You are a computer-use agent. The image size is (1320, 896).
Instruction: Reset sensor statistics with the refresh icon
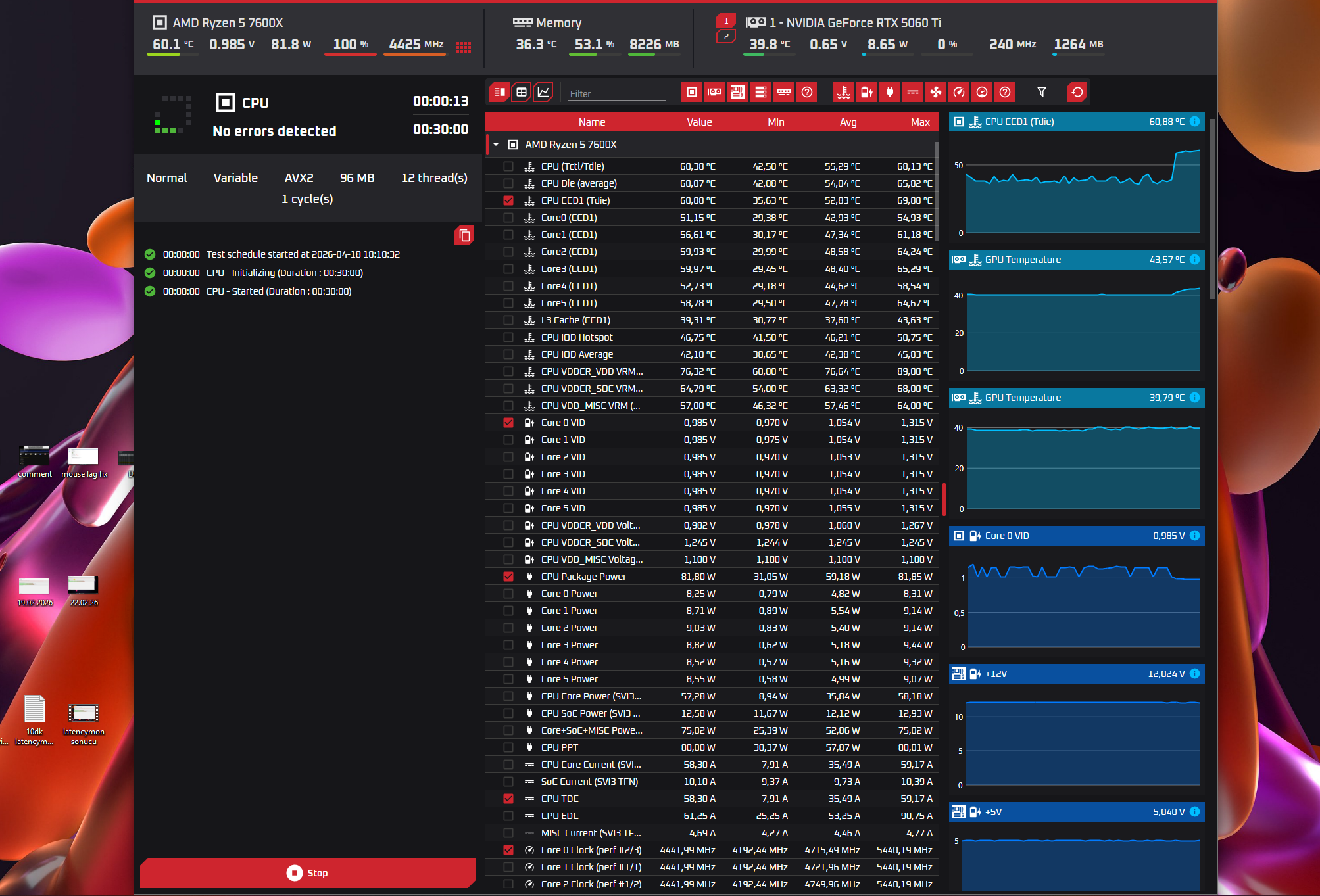point(1077,92)
